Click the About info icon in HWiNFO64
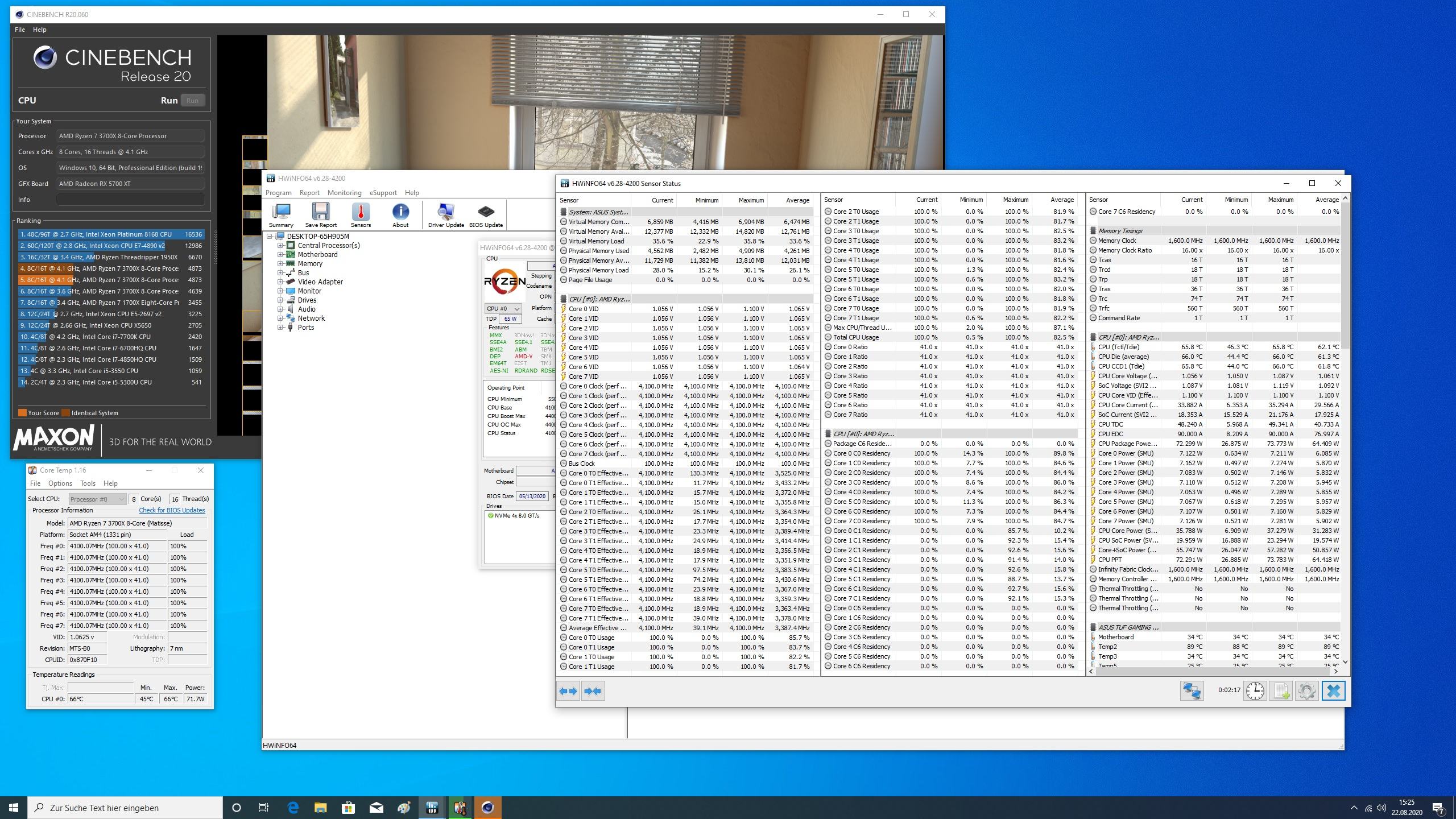This screenshot has height=819, width=1456. pyautogui.click(x=400, y=215)
